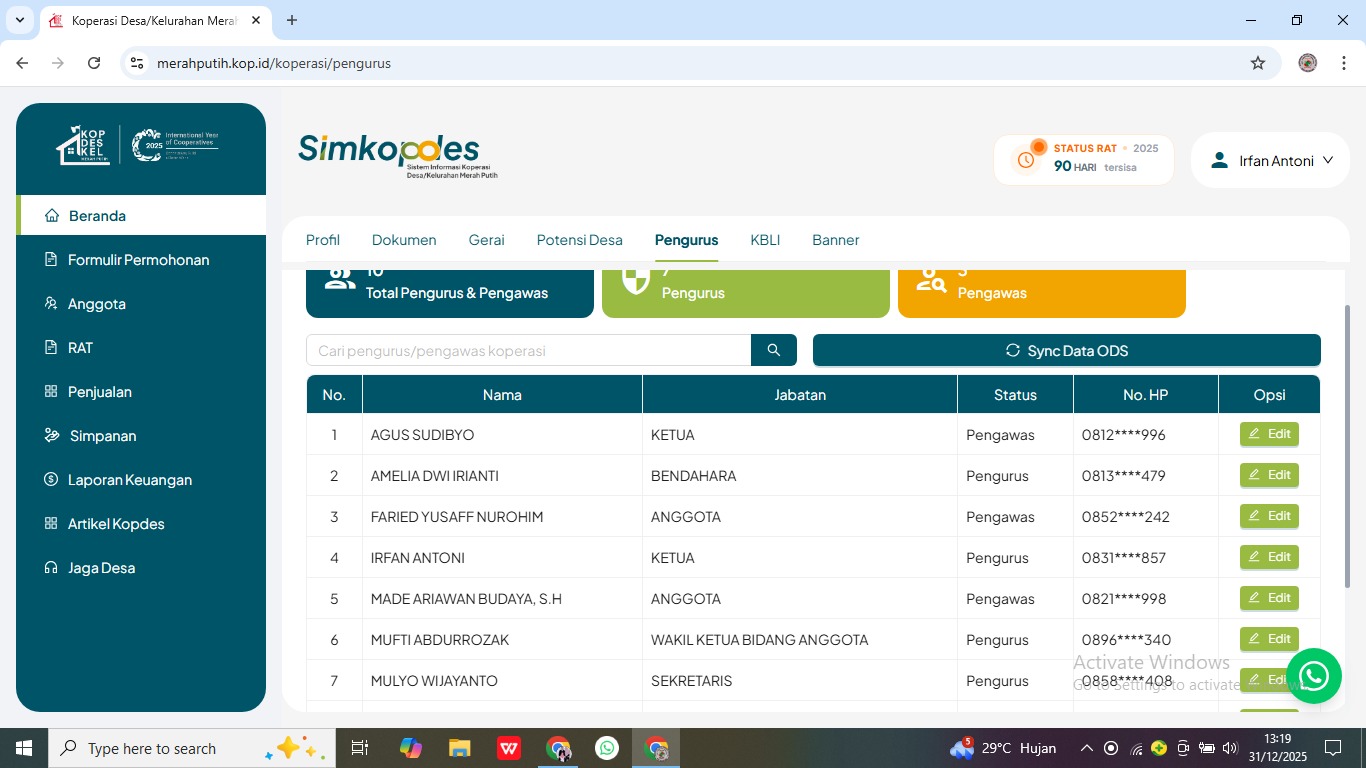This screenshot has height=768, width=1366.
Task: Bookmark this page with the star icon
Action: click(1257, 63)
